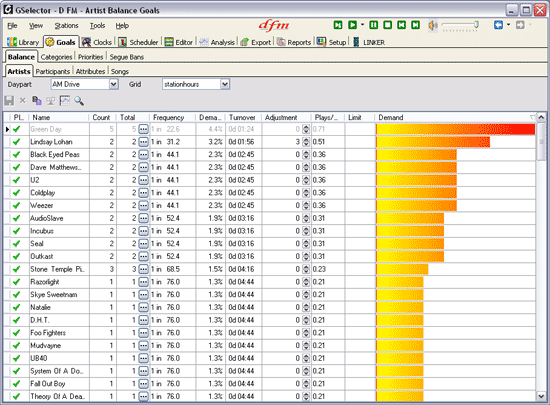The width and height of the screenshot is (550, 405).
Task: Switch to the Segue Bans tab
Action: click(126, 57)
